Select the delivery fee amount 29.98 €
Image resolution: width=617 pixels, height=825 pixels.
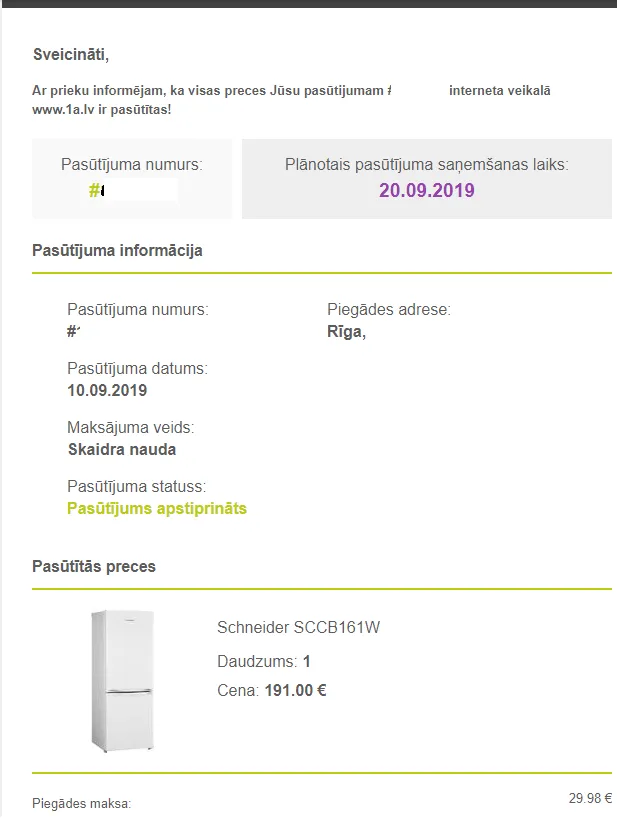(x=590, y=798)
